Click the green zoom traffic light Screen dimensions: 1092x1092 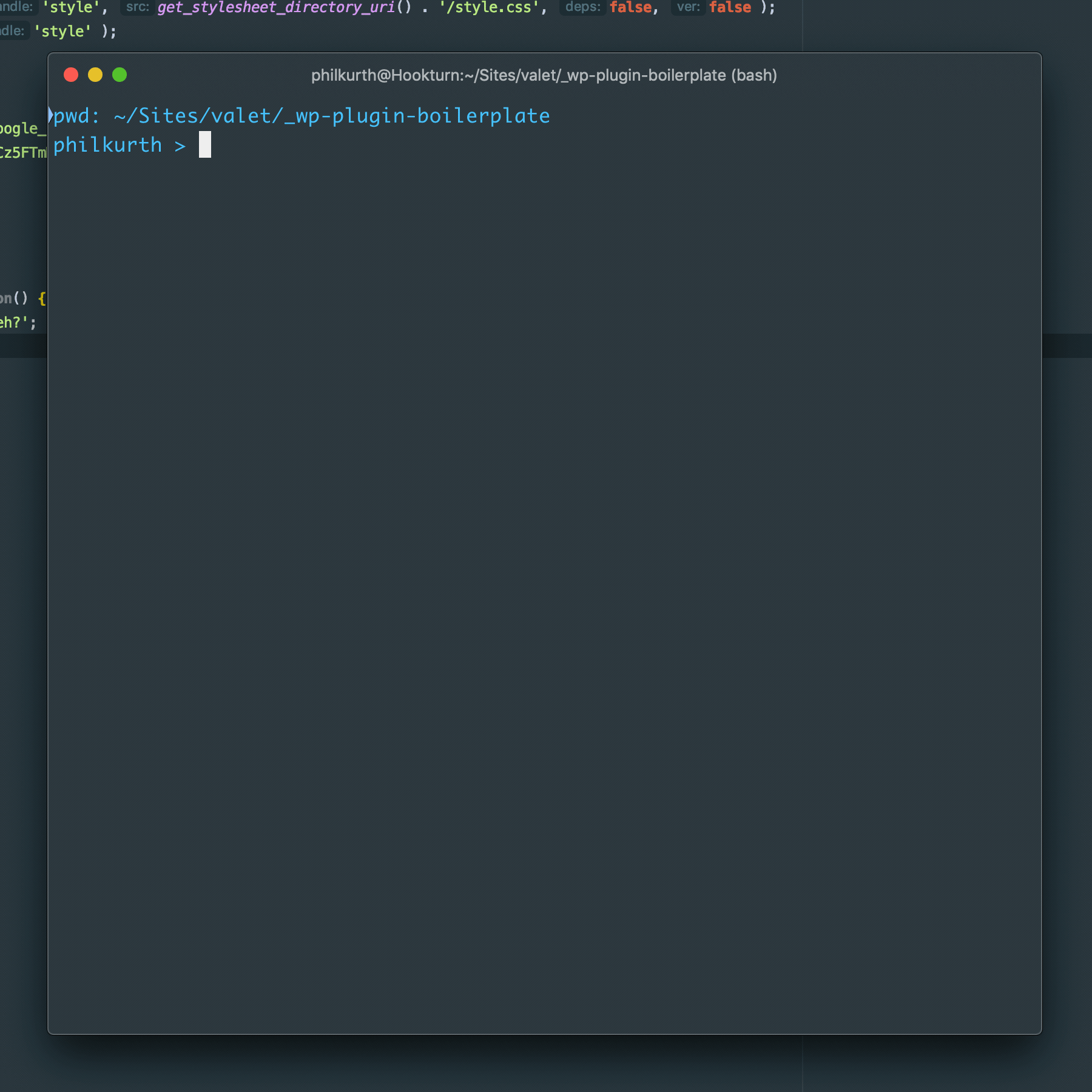120,75
